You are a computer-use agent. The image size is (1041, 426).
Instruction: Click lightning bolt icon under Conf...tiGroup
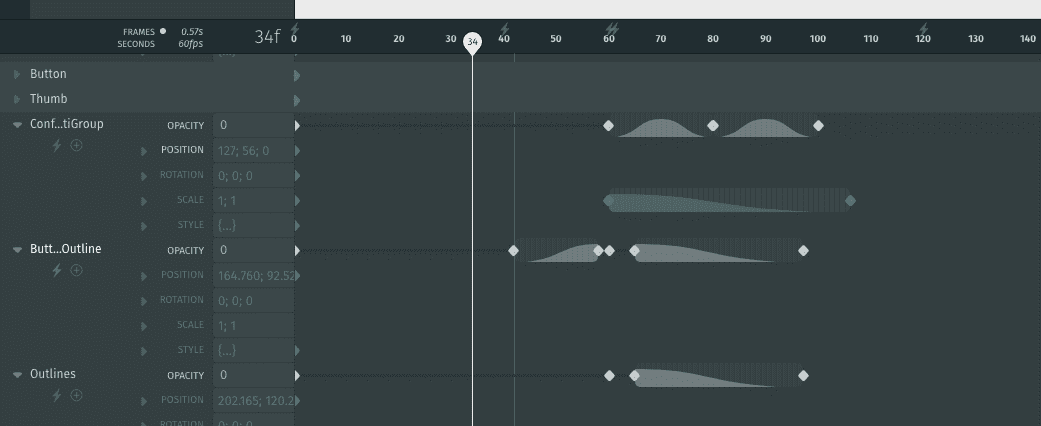56,145
